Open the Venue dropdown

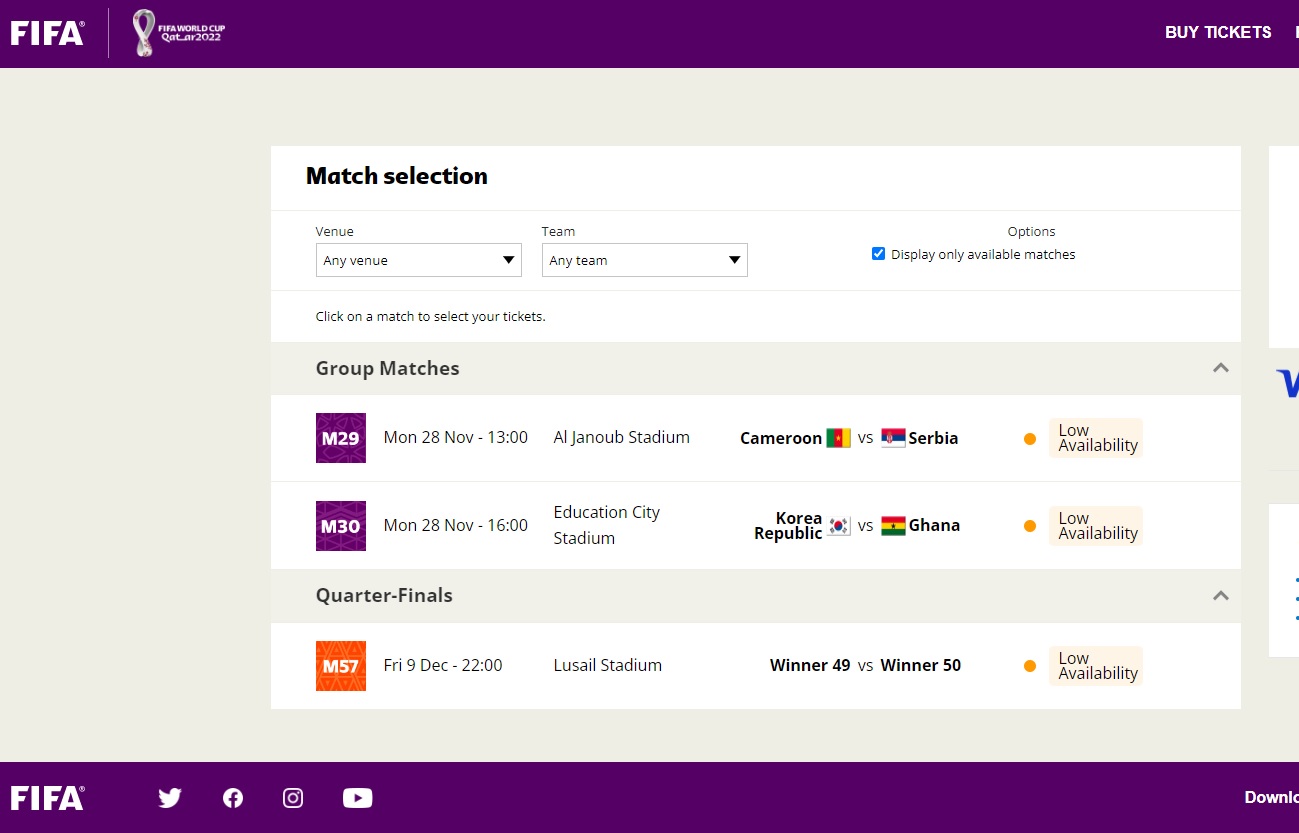point(418,260)
